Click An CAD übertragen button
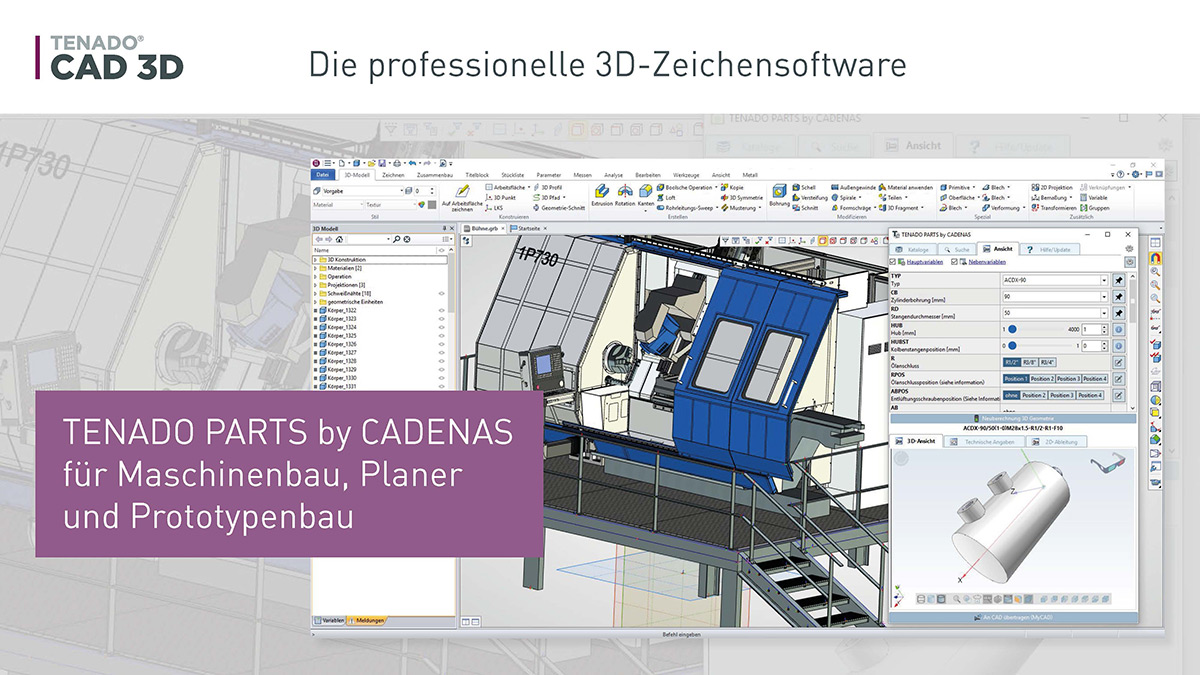This screenshot has height=675, width=1200. 1013,618
